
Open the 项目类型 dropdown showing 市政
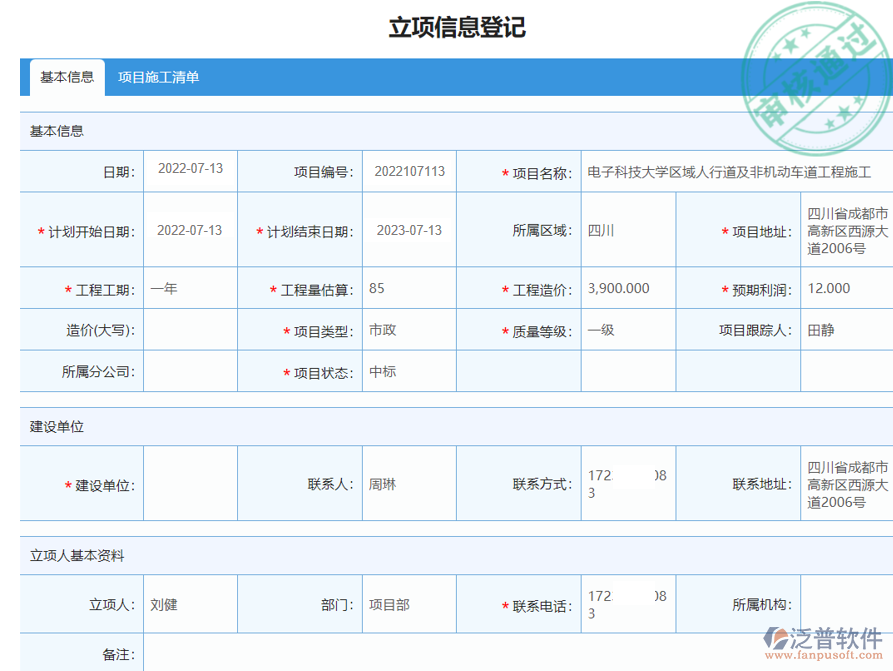click(408, 329)
